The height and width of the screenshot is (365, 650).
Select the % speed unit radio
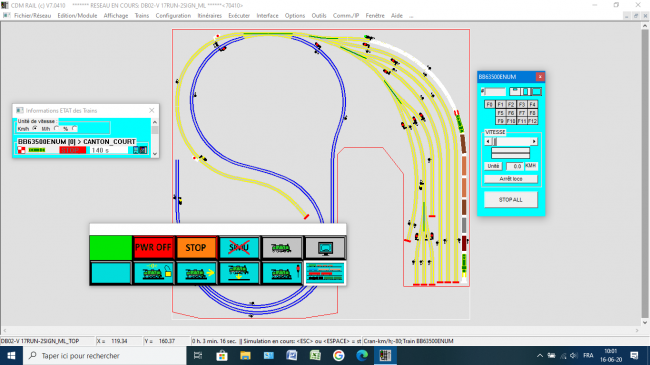point(74,128)
